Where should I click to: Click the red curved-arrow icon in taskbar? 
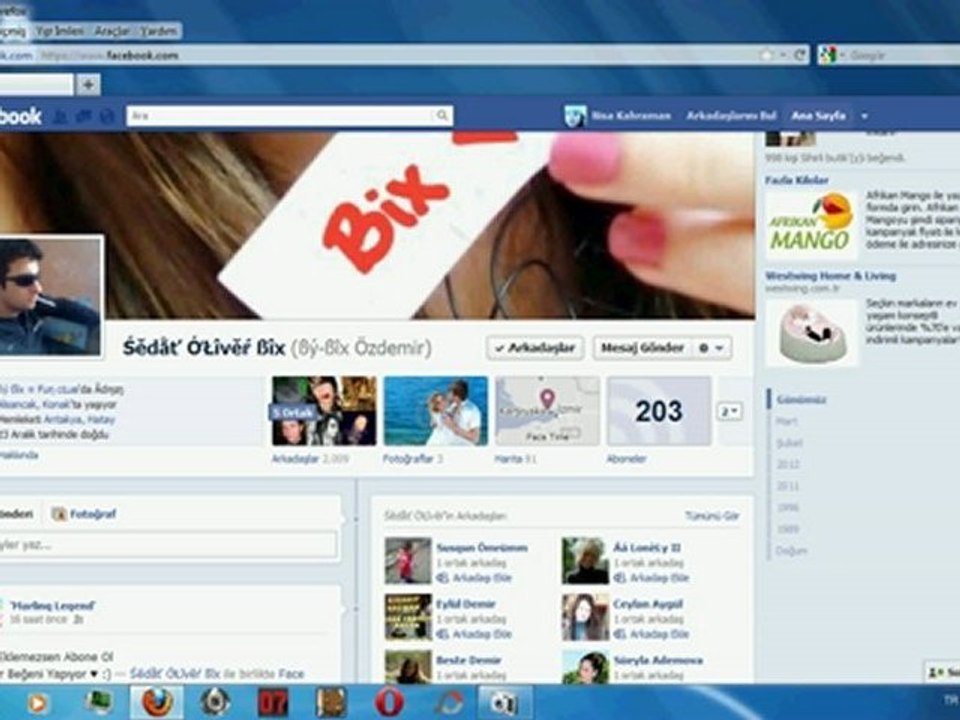pyautogui.click(x=449, y=703)
